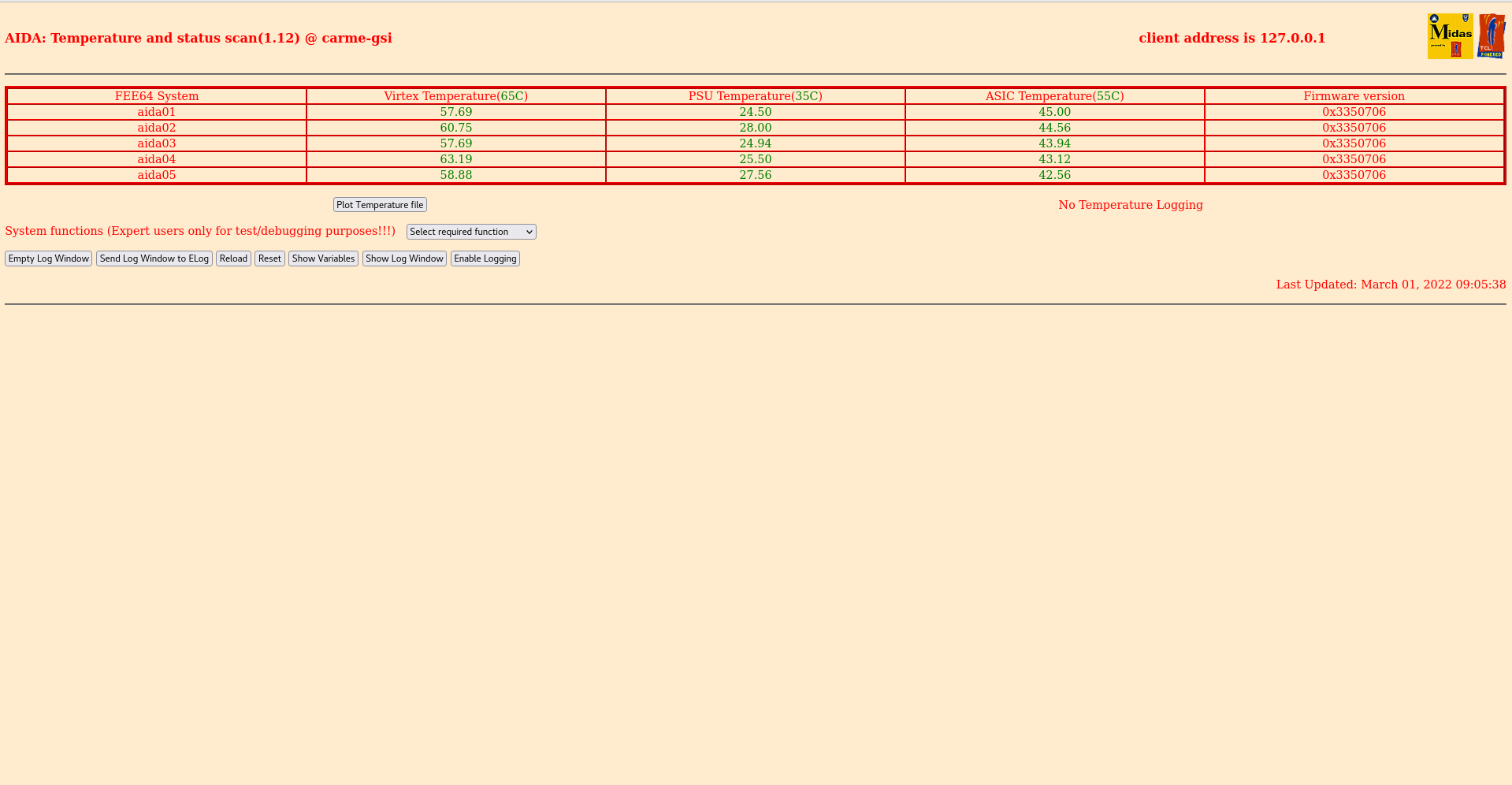Click the FEE64 System column header
The height and width of the screenshot is (785, 1512).
point(156,95)
